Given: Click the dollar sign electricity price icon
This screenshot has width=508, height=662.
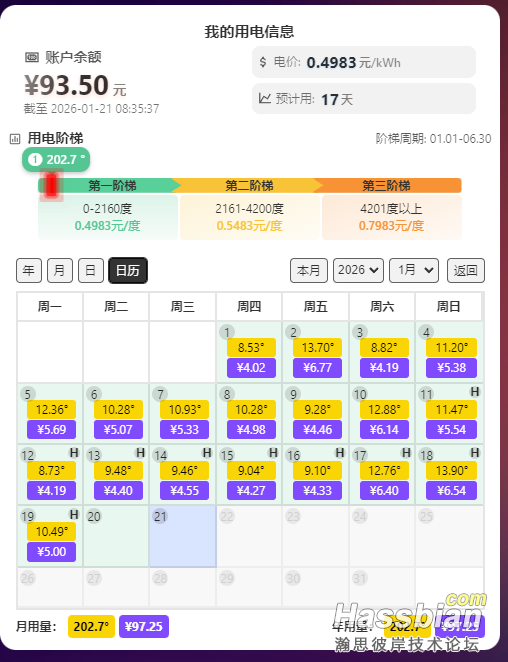Looking at the screenshot, I should (x=263, y=62).
